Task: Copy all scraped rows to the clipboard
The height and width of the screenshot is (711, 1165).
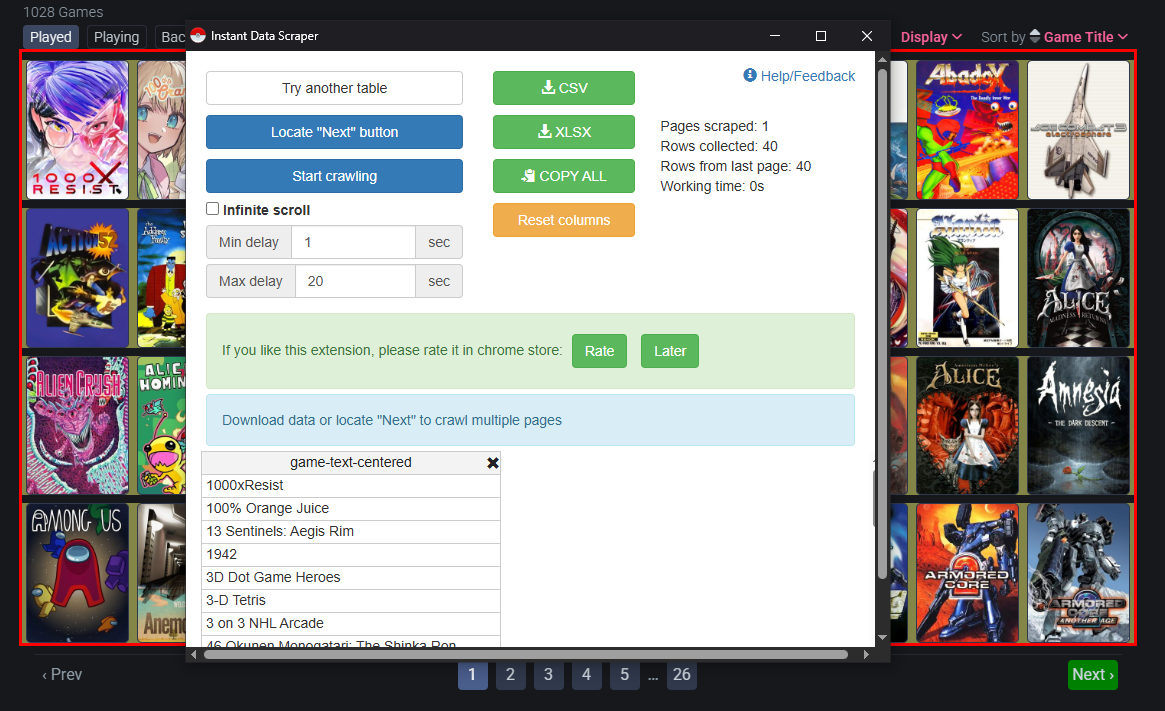Action: [564, 176]
